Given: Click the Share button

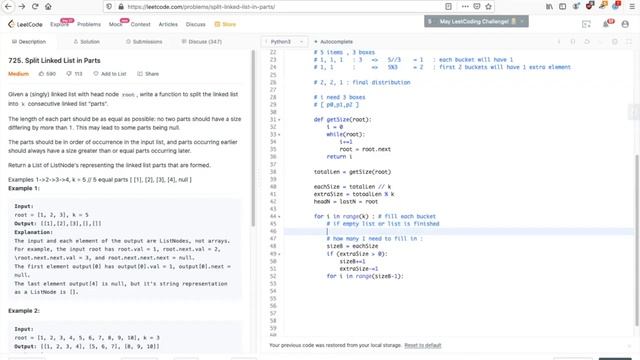Looking at the screenshot, I should point(148,74).
